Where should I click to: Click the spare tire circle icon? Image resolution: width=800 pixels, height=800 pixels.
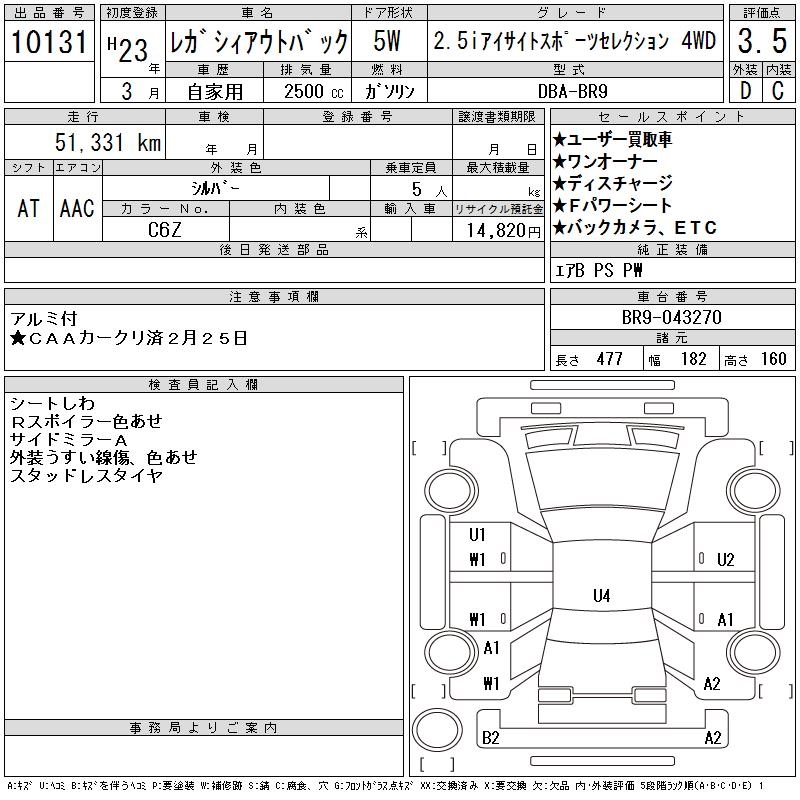(437, 730)
